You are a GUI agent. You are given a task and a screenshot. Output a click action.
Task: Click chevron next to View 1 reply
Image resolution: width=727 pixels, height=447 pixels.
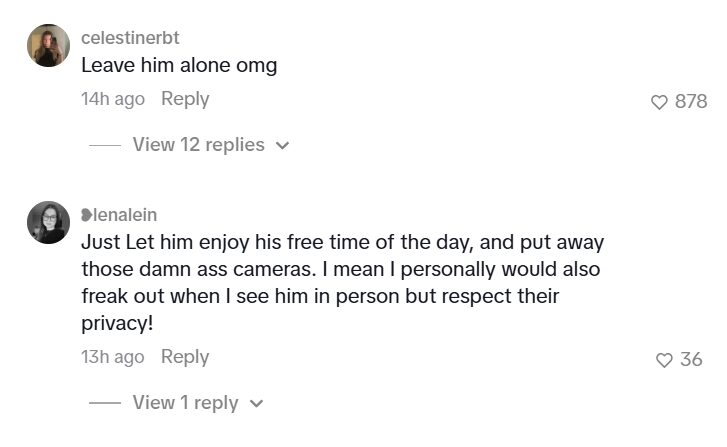[x=256, y=404]
